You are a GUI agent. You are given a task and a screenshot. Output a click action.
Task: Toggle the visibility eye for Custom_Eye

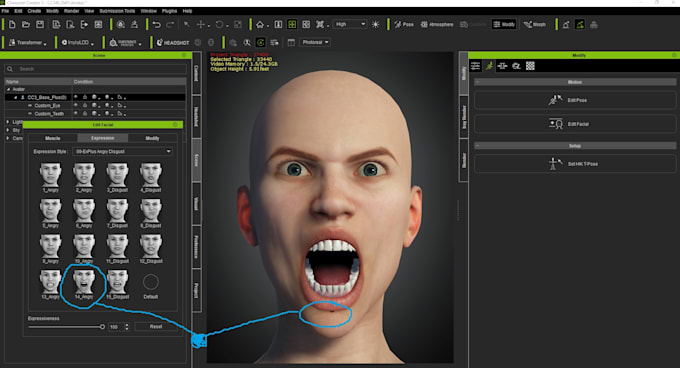tap(76, 105)
